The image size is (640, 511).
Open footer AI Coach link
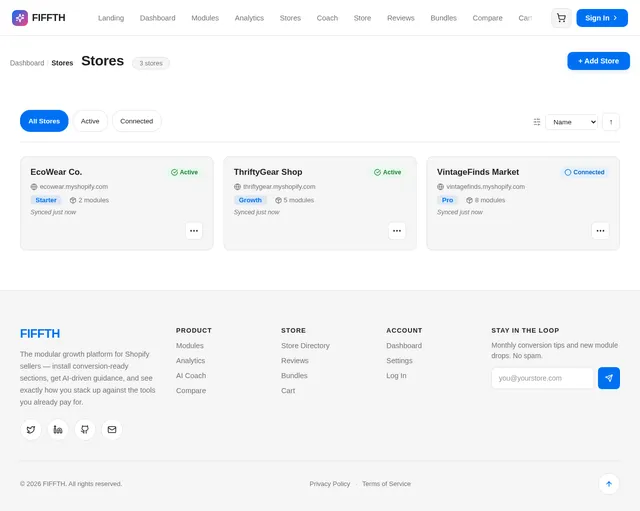(x=191, y=375)
